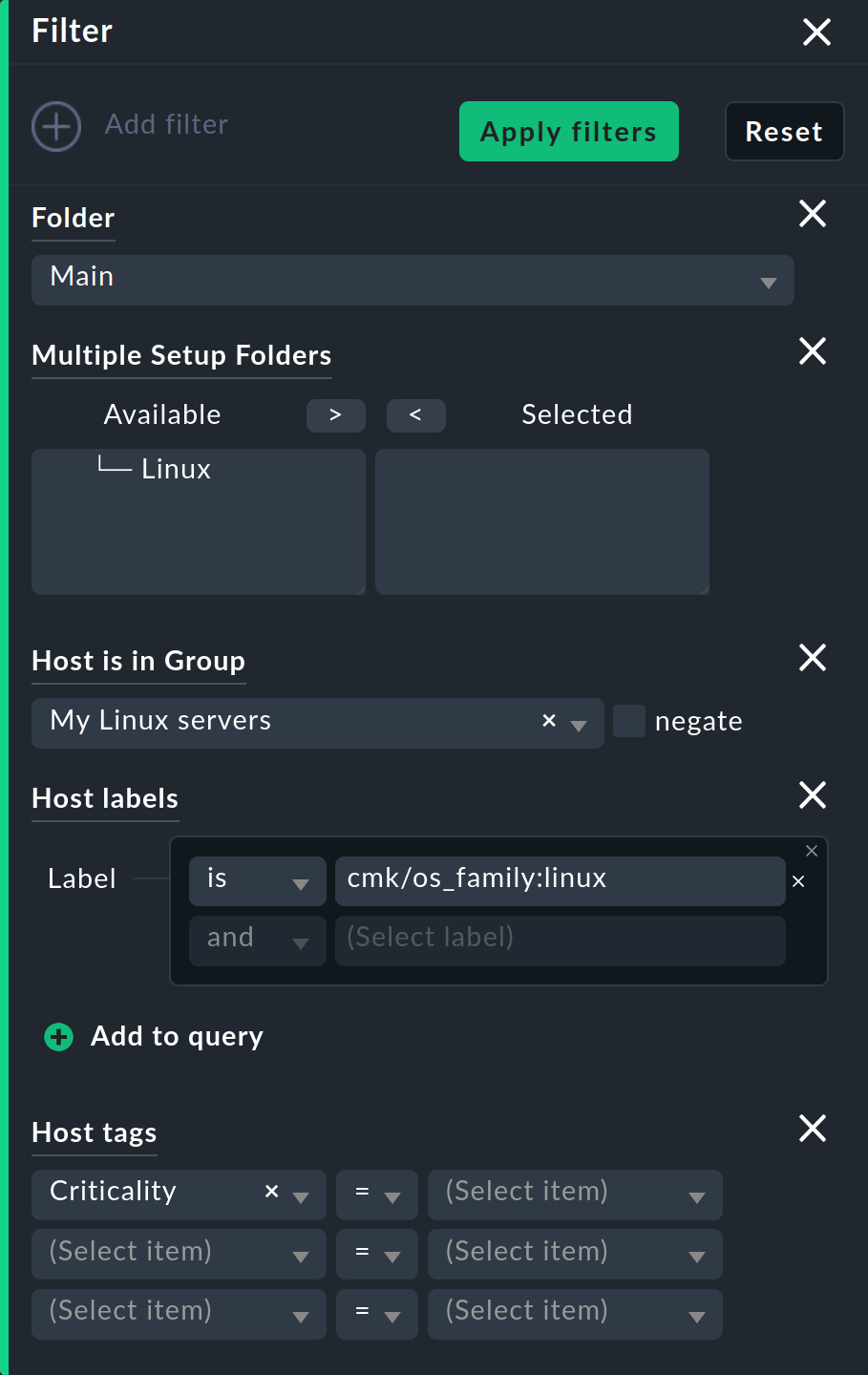The image size is (868, 1375).
Task: Apply the filters
Action: point(569,132)
